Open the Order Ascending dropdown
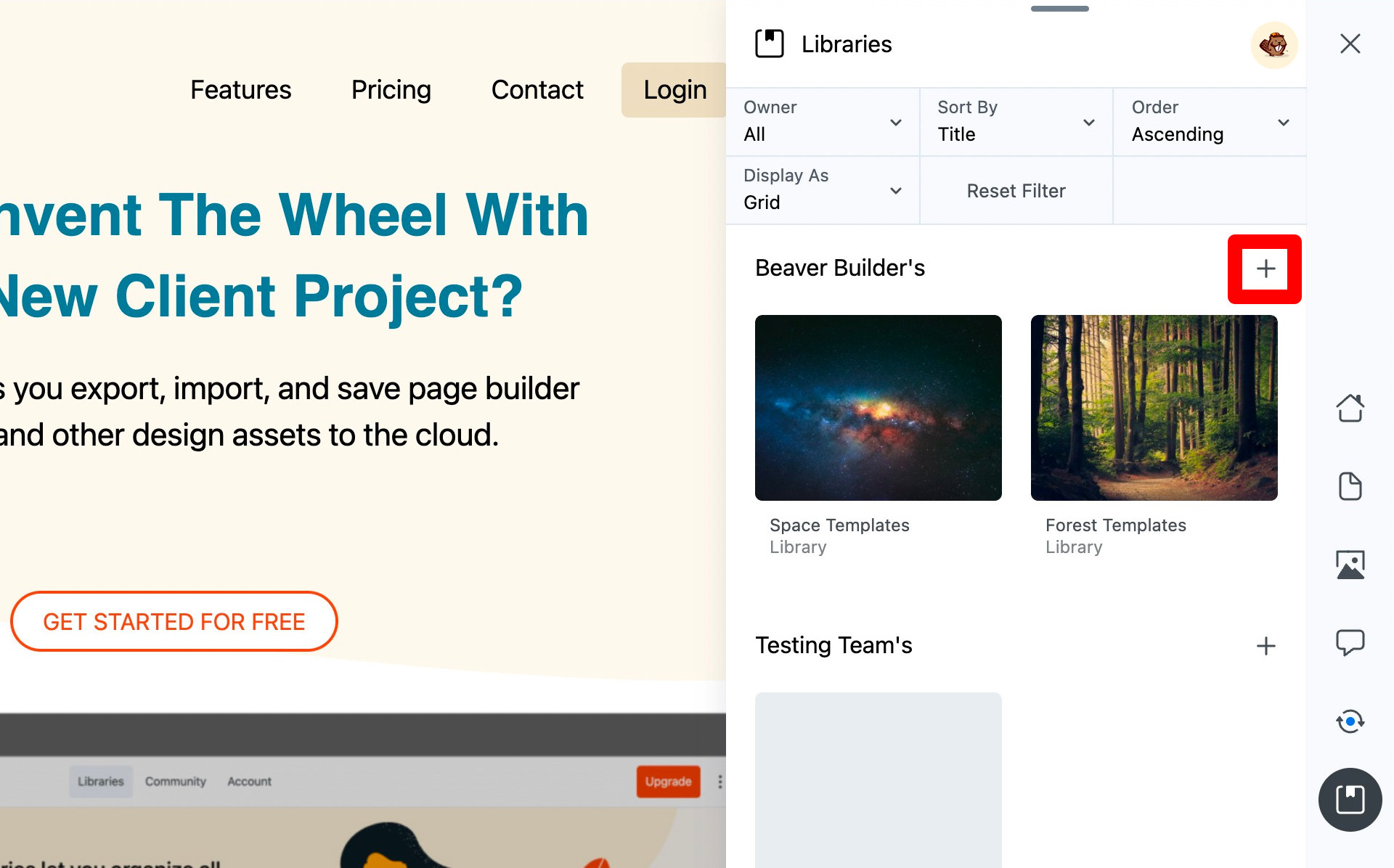 [x=1209, y=122]
